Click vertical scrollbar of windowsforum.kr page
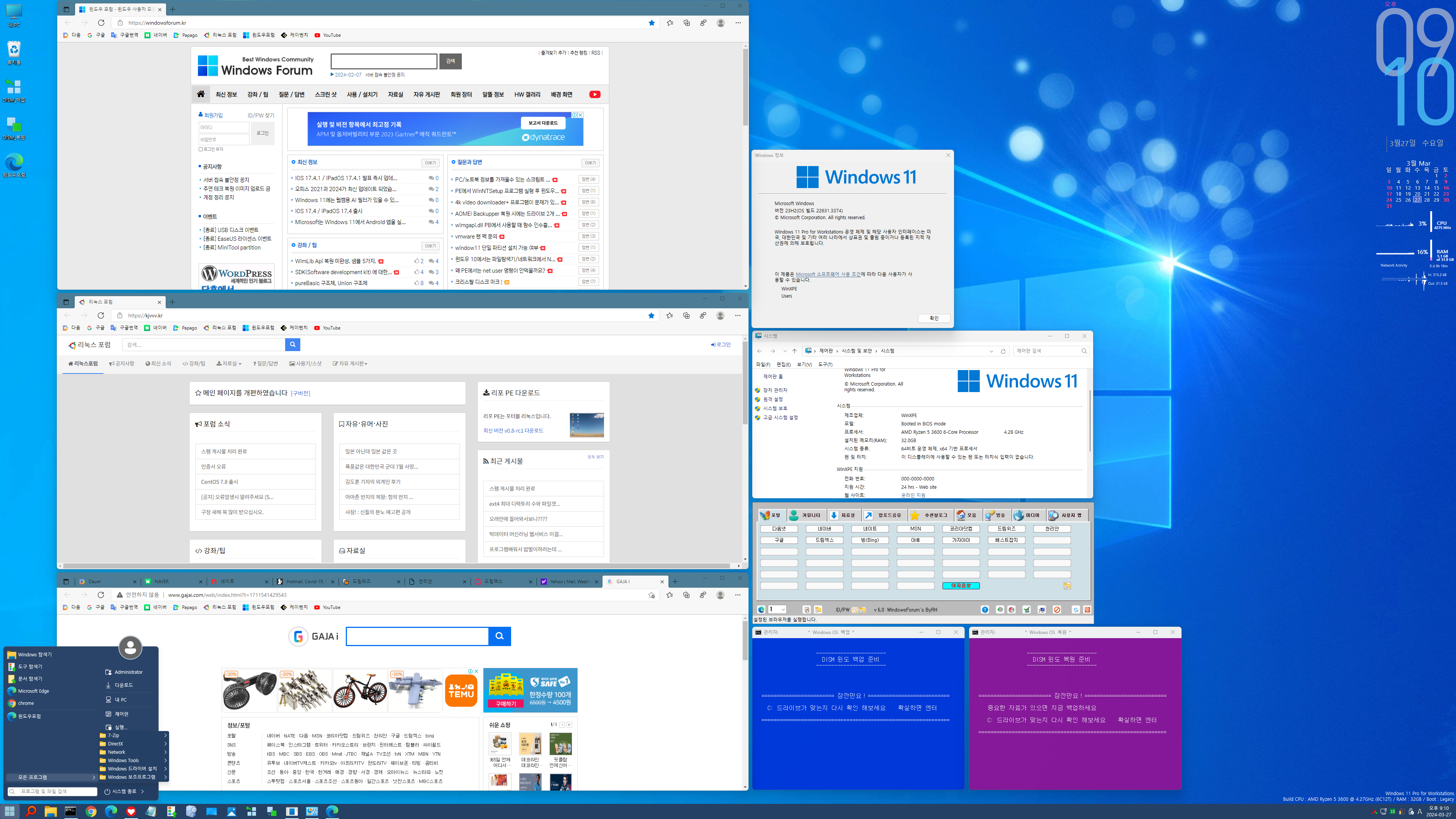 (x=745, y=87)
